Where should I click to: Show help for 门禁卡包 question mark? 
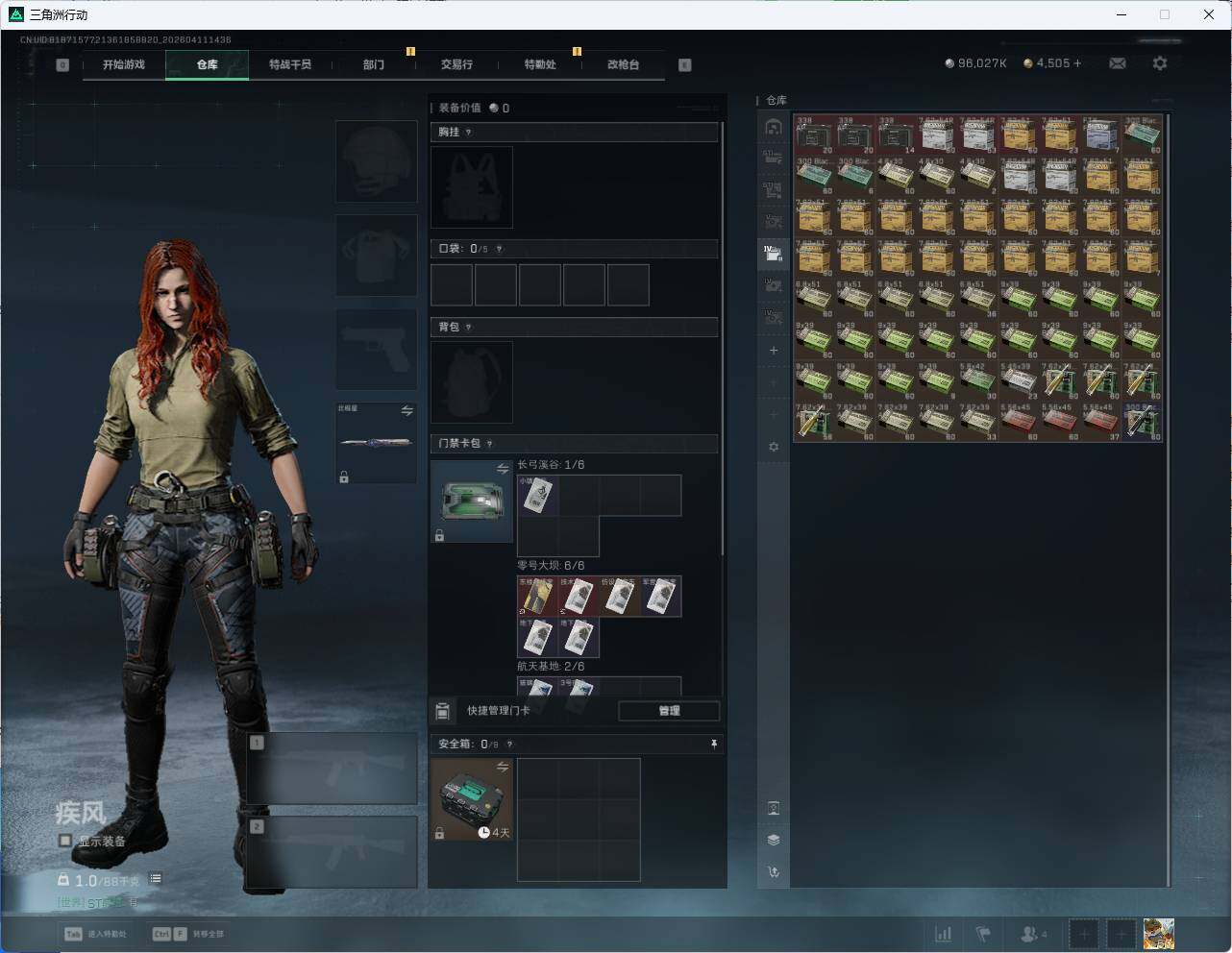point(490,444)
